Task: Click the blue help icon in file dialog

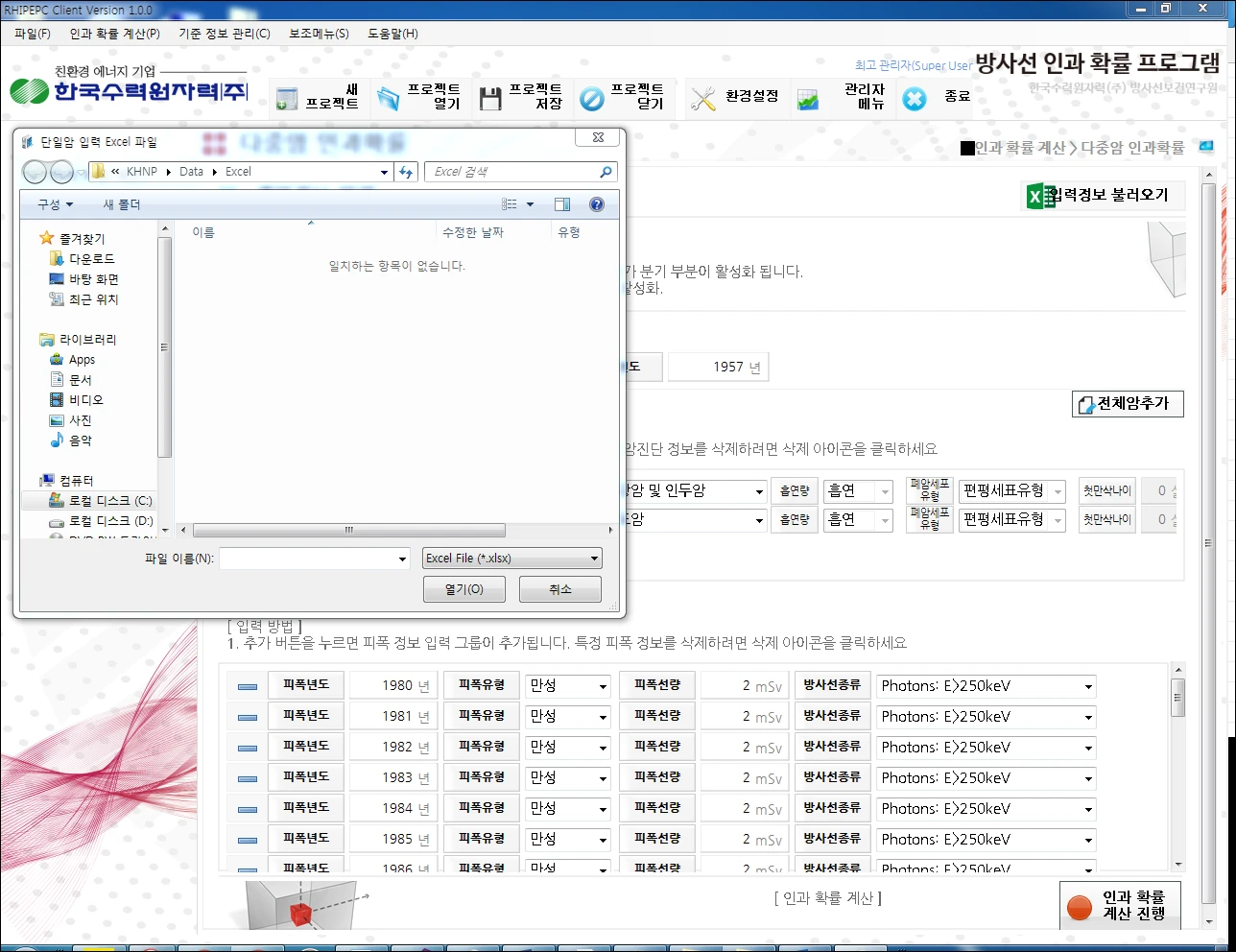Action: tap(597, 204)
